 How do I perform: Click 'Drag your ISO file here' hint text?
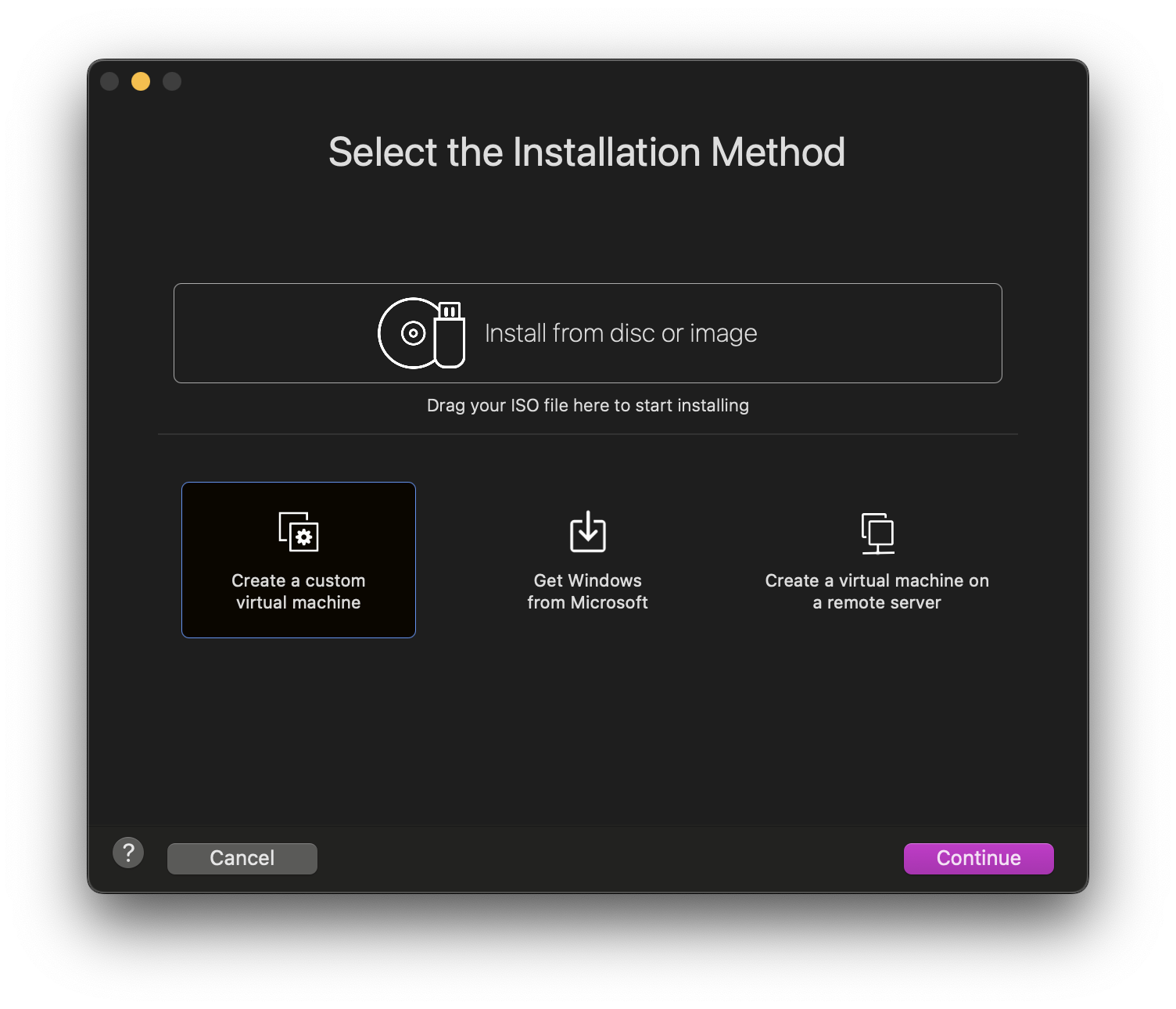point(588,405)
